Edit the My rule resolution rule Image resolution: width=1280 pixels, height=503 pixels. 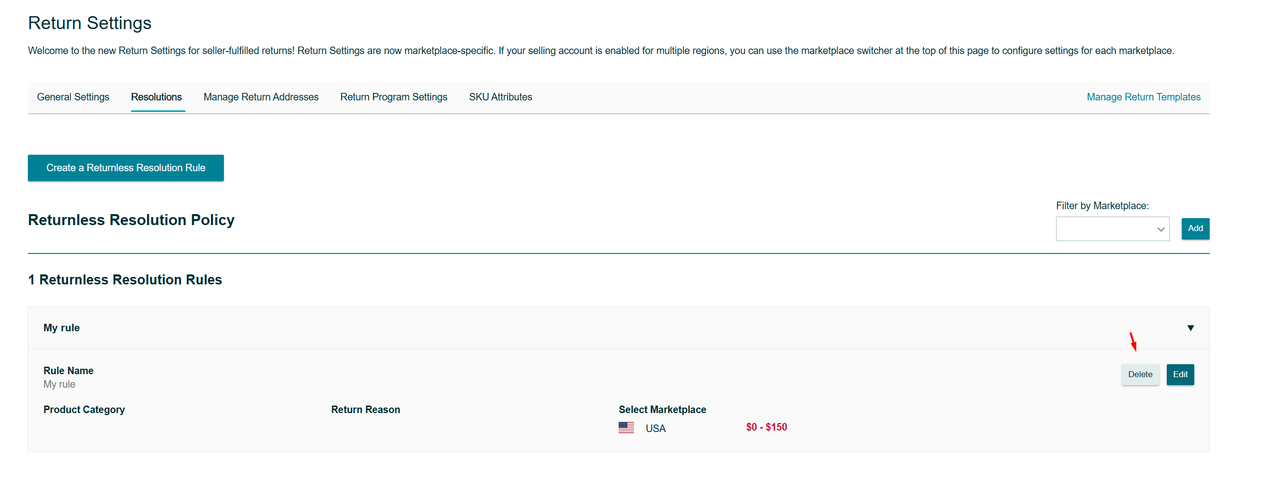(1180, 375)
